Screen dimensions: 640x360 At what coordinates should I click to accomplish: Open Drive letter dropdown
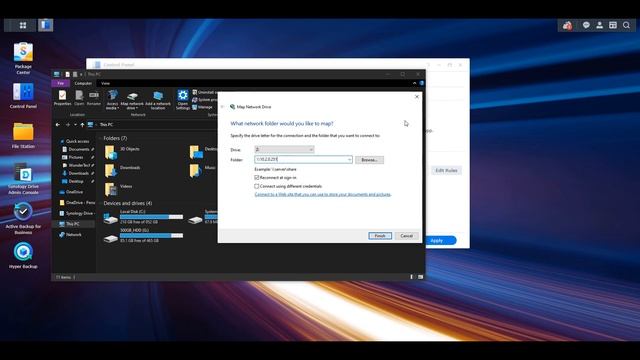coord(284,150)
